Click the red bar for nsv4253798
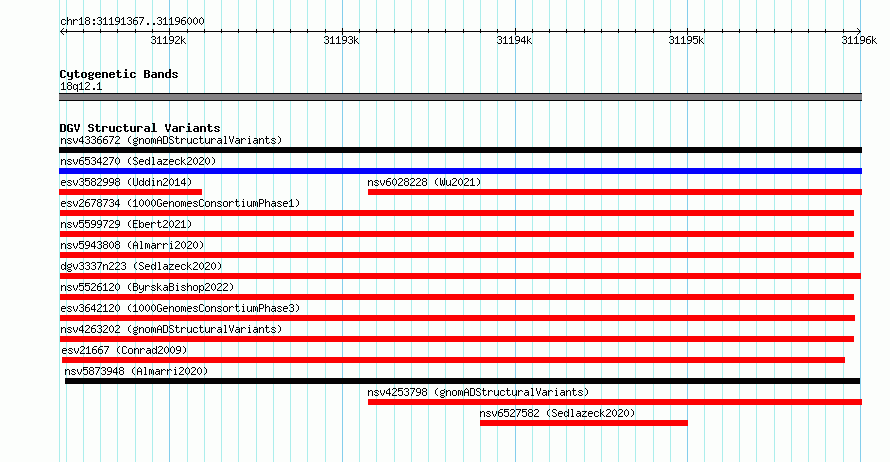890x462 pixels. coord(615,402)
